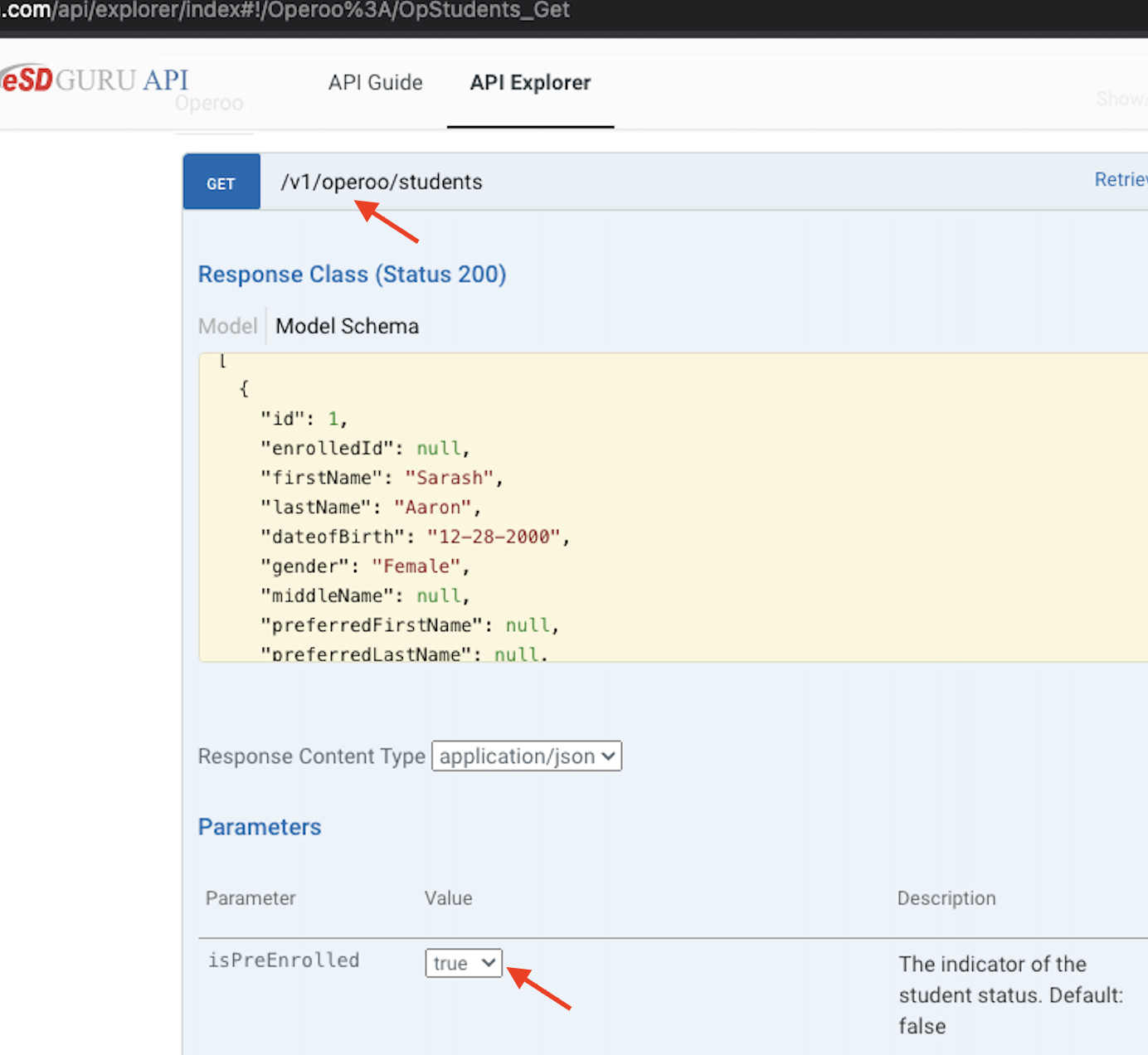Click the "lastName": "Aaron" line
This screenshot has height=1055, width=1148.
(371, 507)
